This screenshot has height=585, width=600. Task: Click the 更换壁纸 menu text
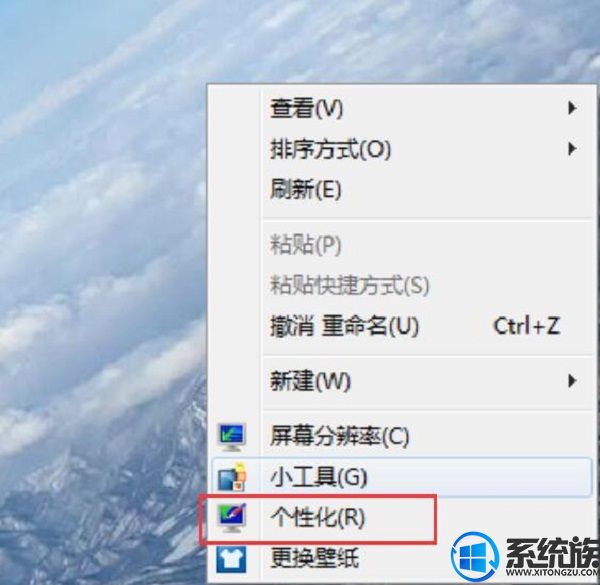click(x=315, y=558)
